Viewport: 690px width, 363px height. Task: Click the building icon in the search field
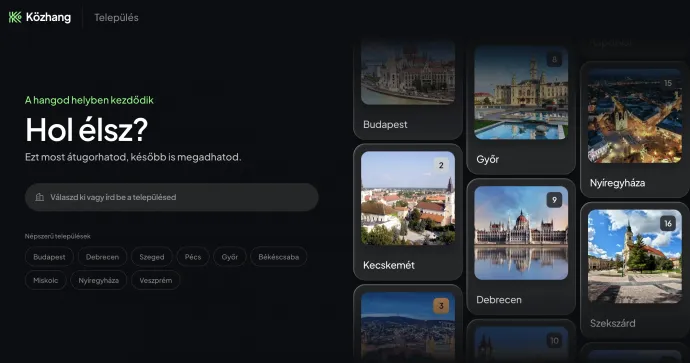(x=40, y=197)
